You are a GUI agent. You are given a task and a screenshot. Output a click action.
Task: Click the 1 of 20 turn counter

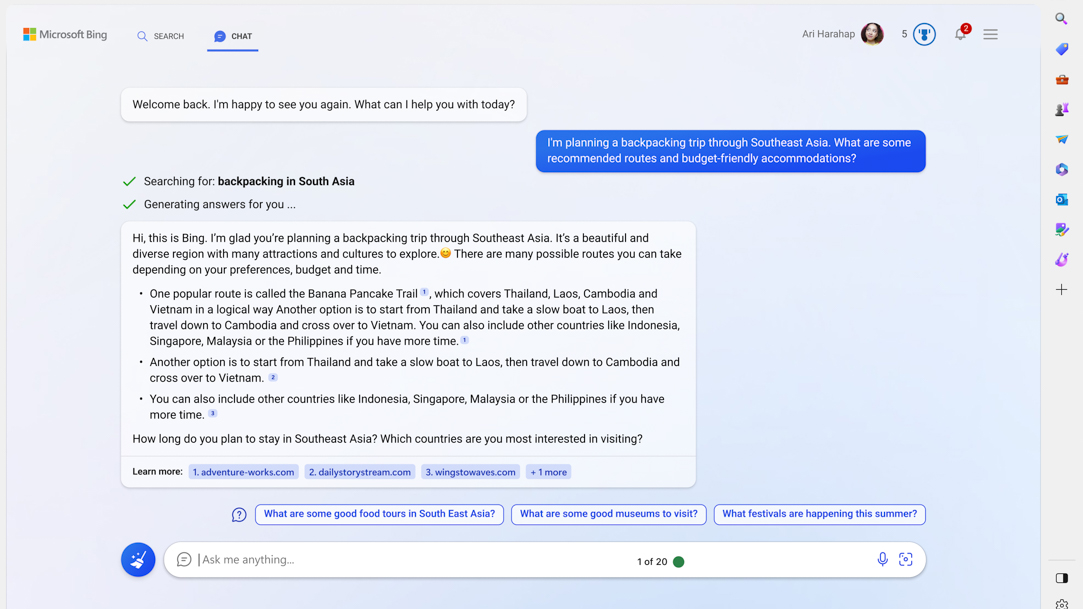652,561
